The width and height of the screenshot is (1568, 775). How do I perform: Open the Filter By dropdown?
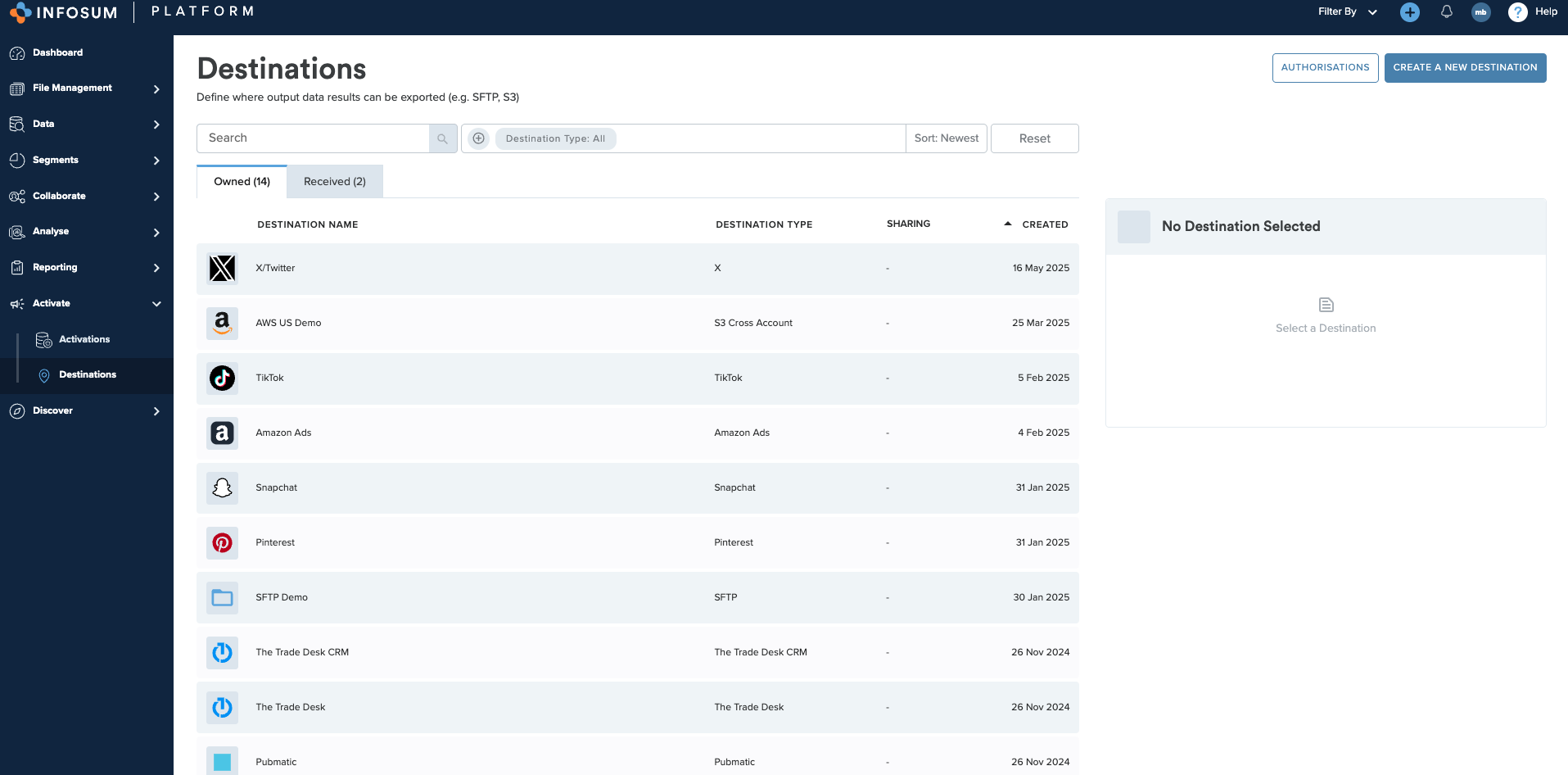(1348, 12)
